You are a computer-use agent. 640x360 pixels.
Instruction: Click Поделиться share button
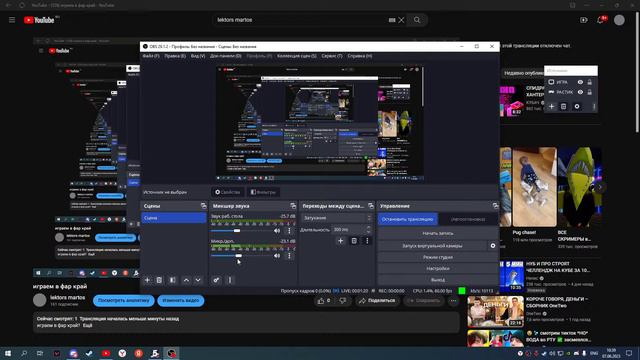click(377, 301)
